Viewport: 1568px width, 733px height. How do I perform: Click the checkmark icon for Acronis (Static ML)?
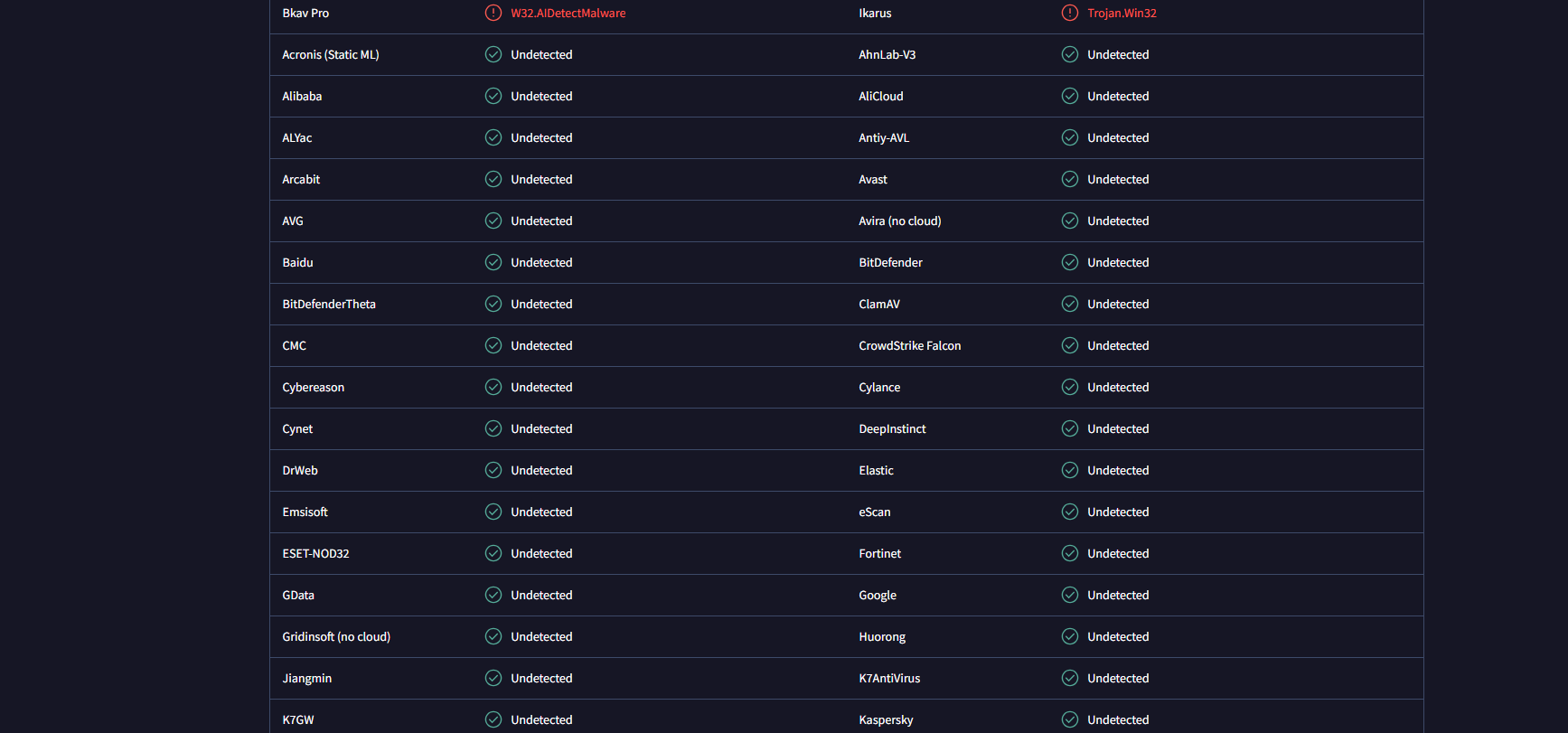pyautogui.click(x=493, y=55)
